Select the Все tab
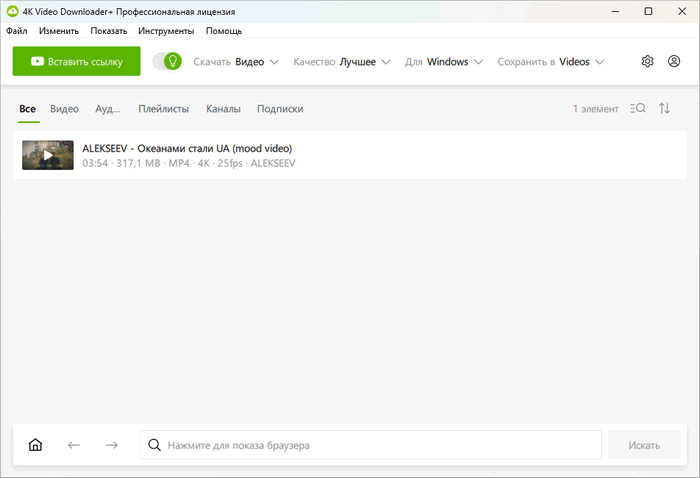This screenshot has width=700, height=478. click(x=27, y=109)
